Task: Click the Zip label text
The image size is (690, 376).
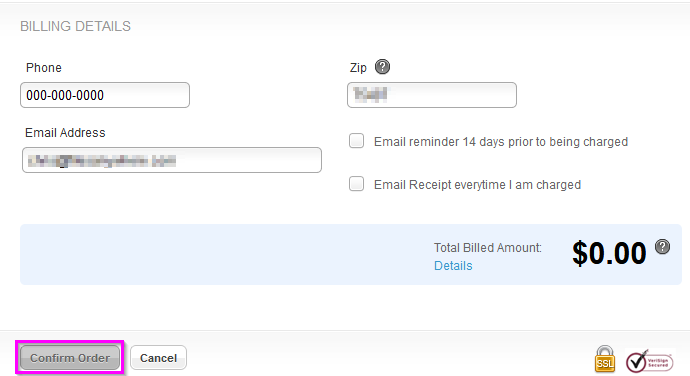Action: [358, 68]
